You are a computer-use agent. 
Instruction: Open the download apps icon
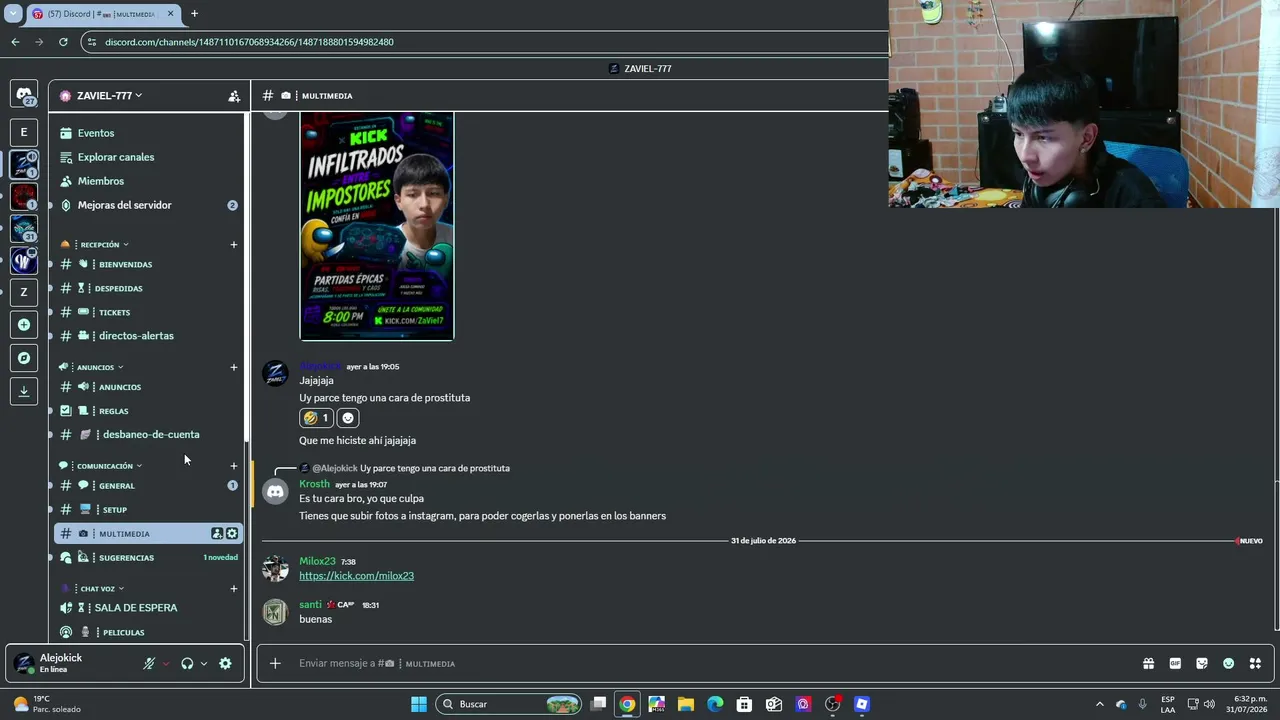pos(24,391)
